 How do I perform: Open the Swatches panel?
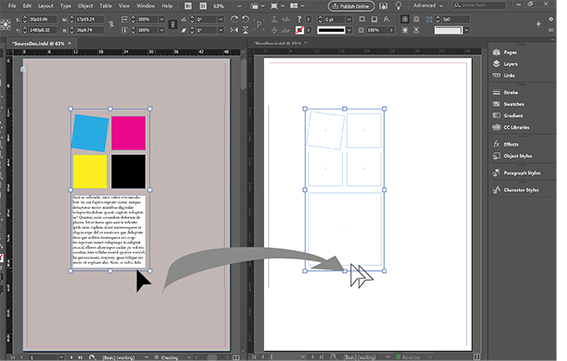508,104
